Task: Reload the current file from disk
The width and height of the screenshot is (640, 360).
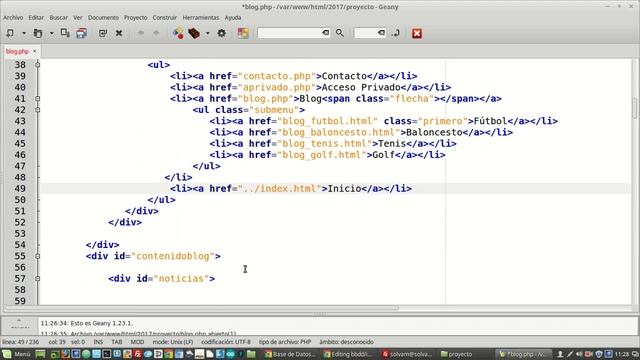Action: tap(102, 33)
